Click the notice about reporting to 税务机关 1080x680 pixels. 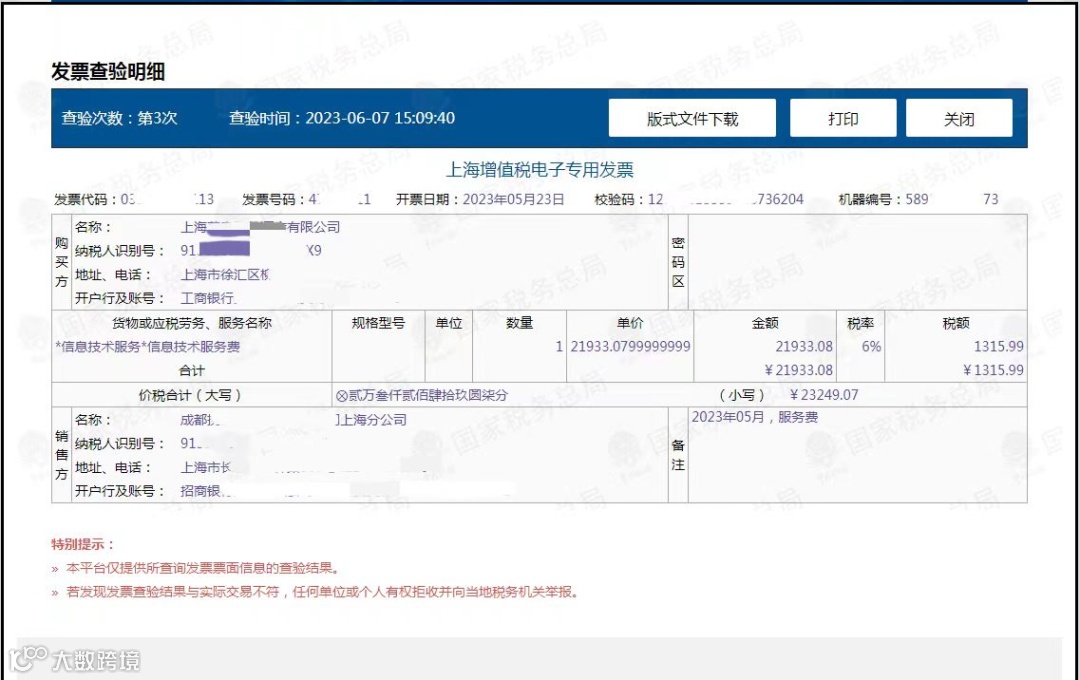click(322, 592)
